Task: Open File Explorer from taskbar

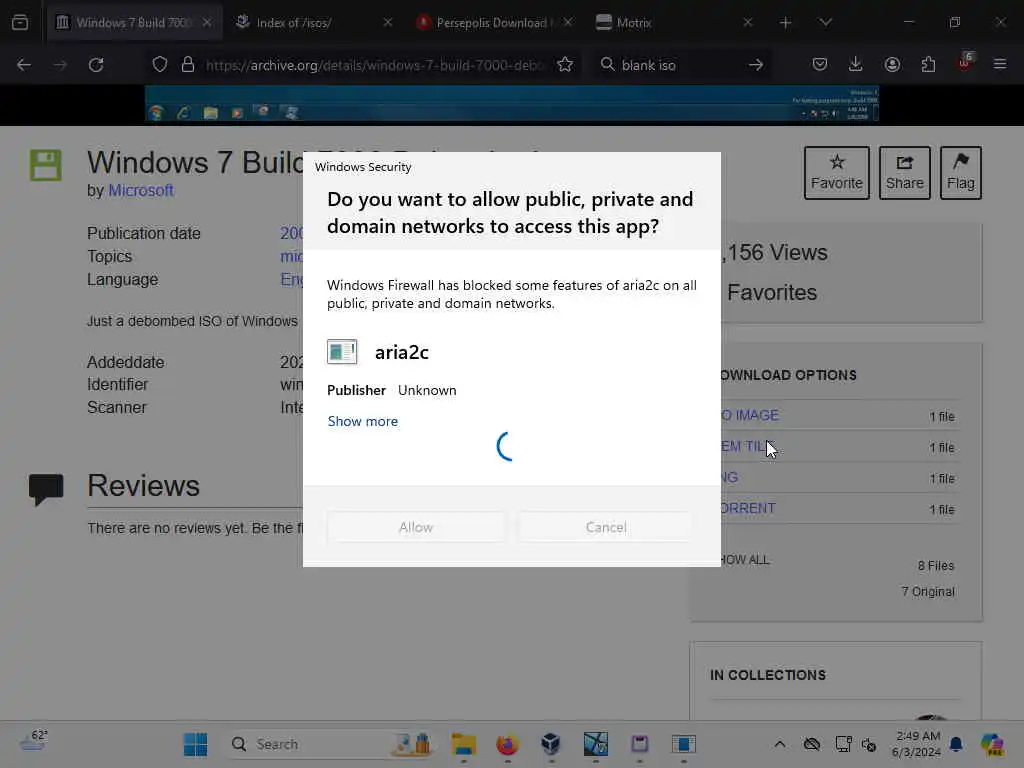Action: click(x=464, y=744)
